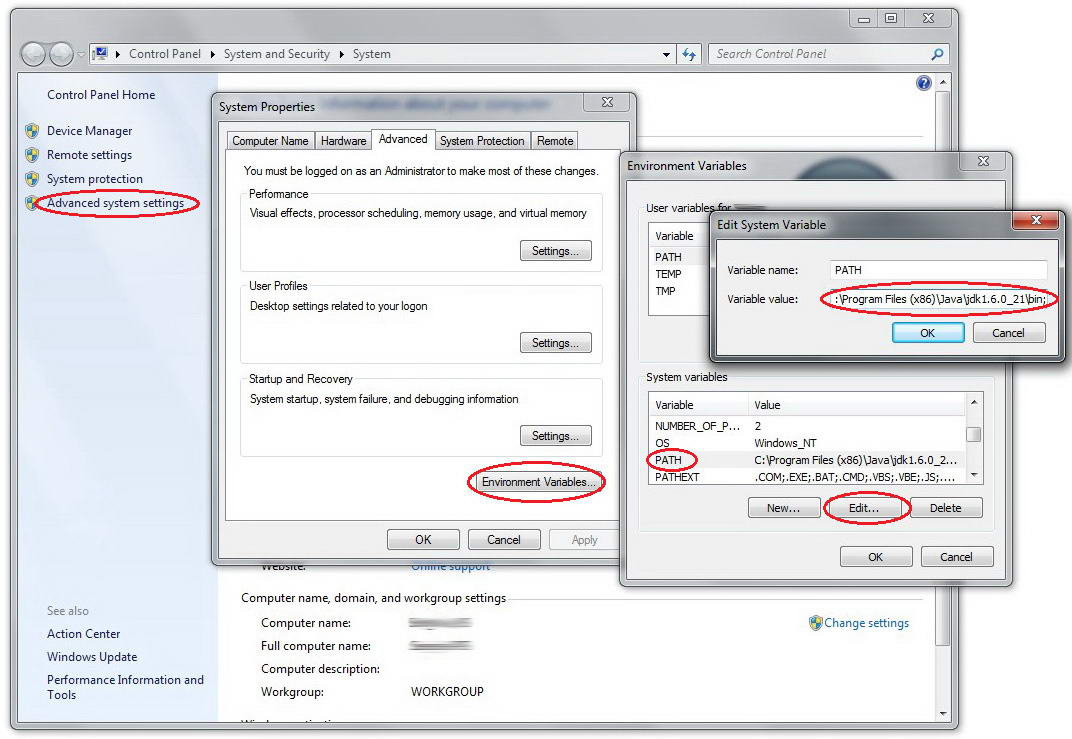This screenshot has height=739, width=1072.
Task: Open the Remote tab
Action: pyautogui.click(x=554, y=141)
